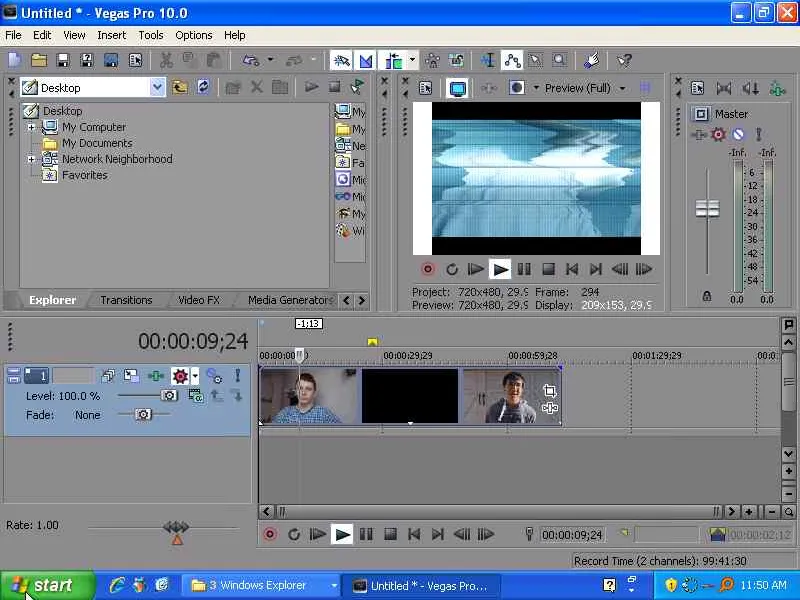Image resolution: width=800 pixels, height=600 pixels.
Task: Open the File menu
Action: point(13,35)
